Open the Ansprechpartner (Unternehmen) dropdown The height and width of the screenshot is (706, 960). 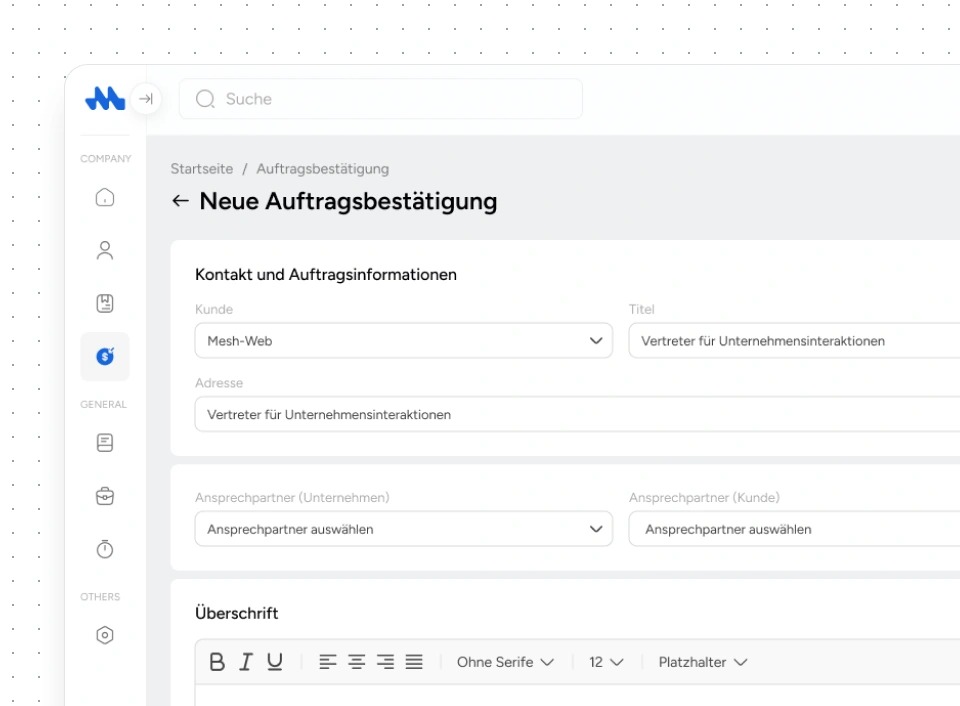tap(403, 529)
